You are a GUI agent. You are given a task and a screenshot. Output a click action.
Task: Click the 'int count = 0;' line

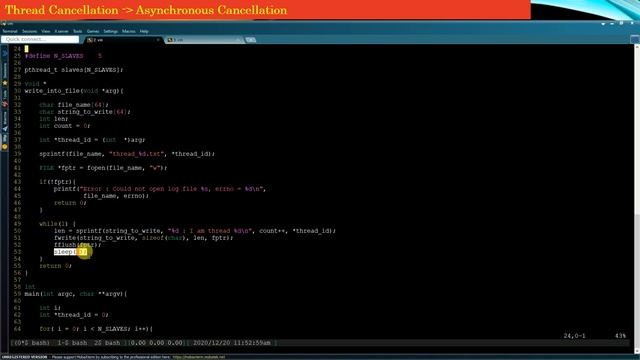pos(64,126)
